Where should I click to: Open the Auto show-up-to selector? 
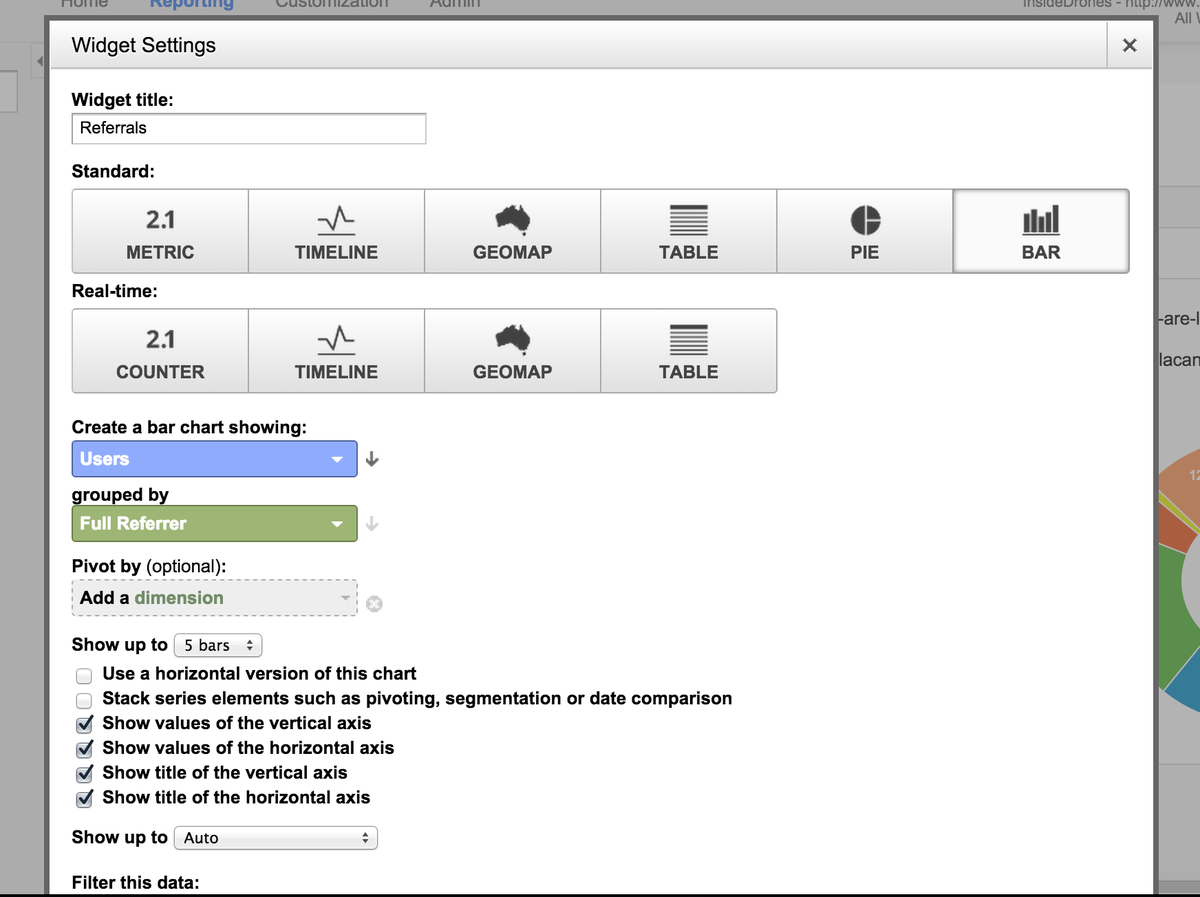pos(276,838)
